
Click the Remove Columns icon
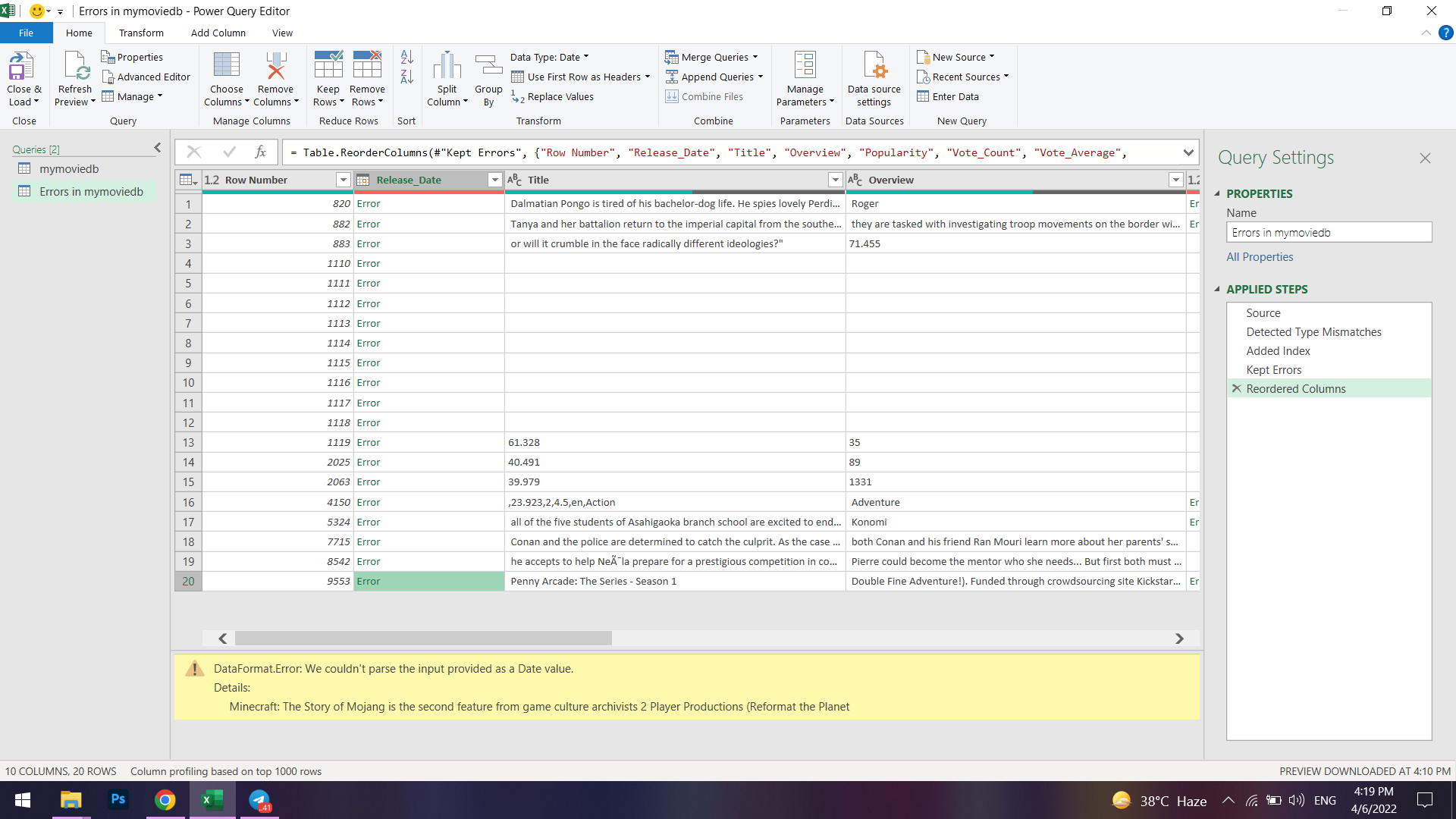[x=275, y=67]
